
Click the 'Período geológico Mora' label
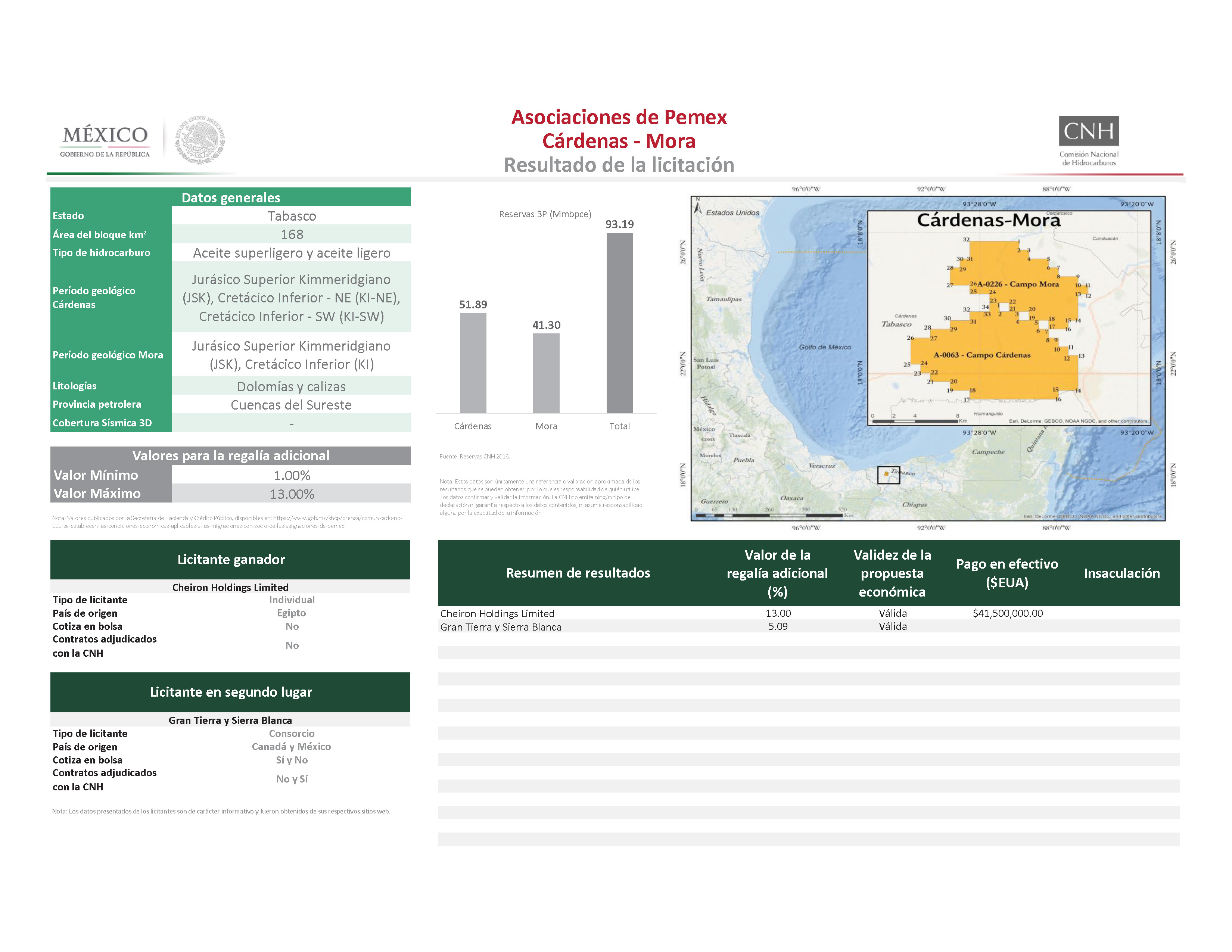(108, 355)
